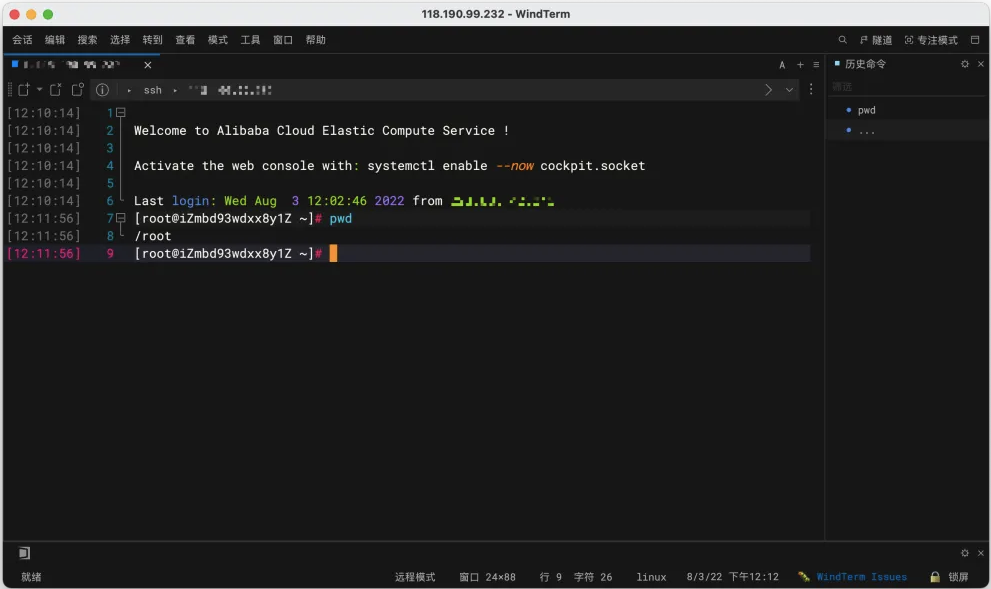Click 字符 26 in status bar
The height and width of the screenshot is (589, 991).
[593, 577]
